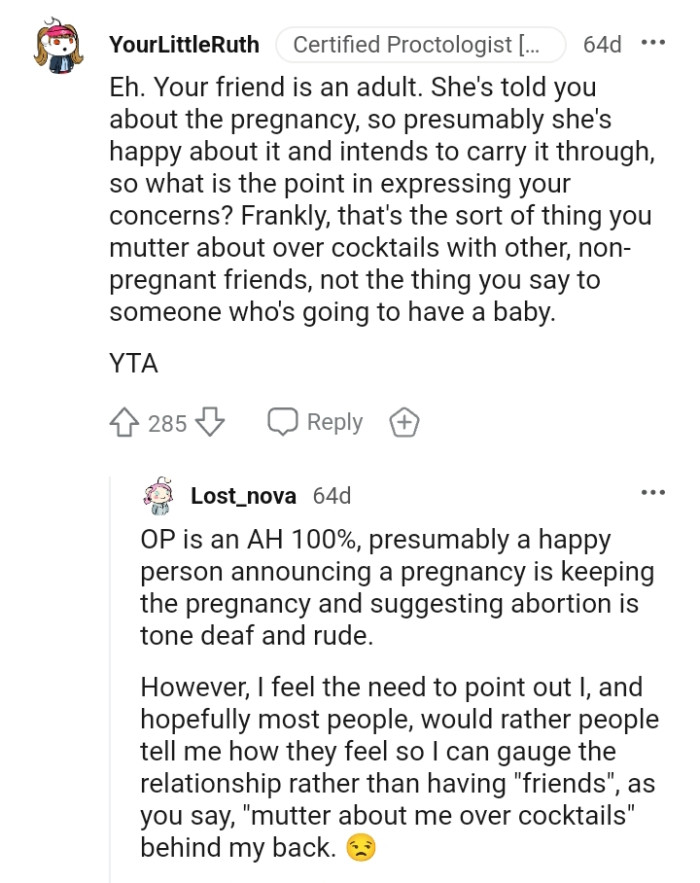The height and width of the screenshot is (883, 700).
Task: Click the Reply speech bubble icon
Action: click(284, 422)
